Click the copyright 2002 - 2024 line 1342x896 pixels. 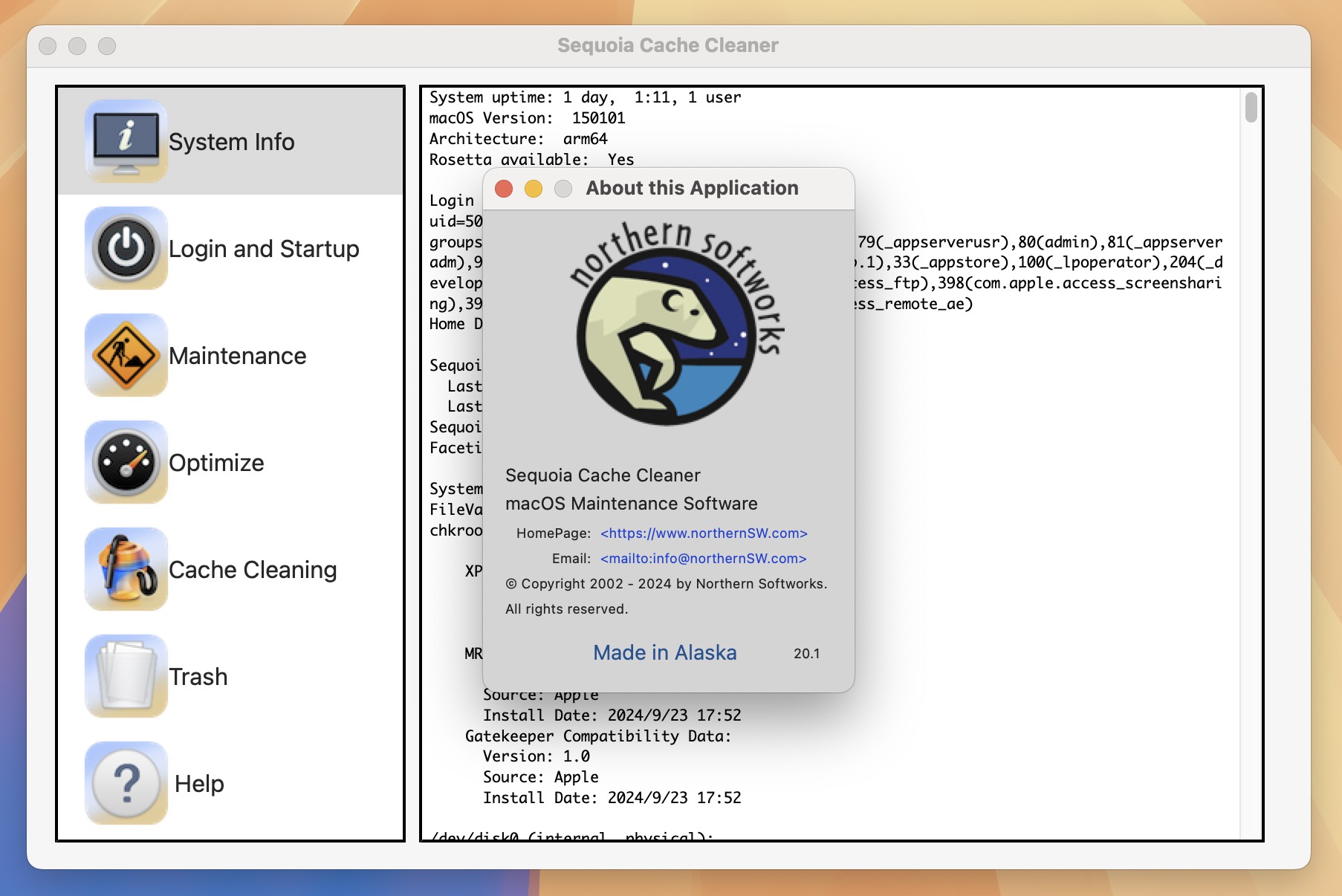[667, 584]
